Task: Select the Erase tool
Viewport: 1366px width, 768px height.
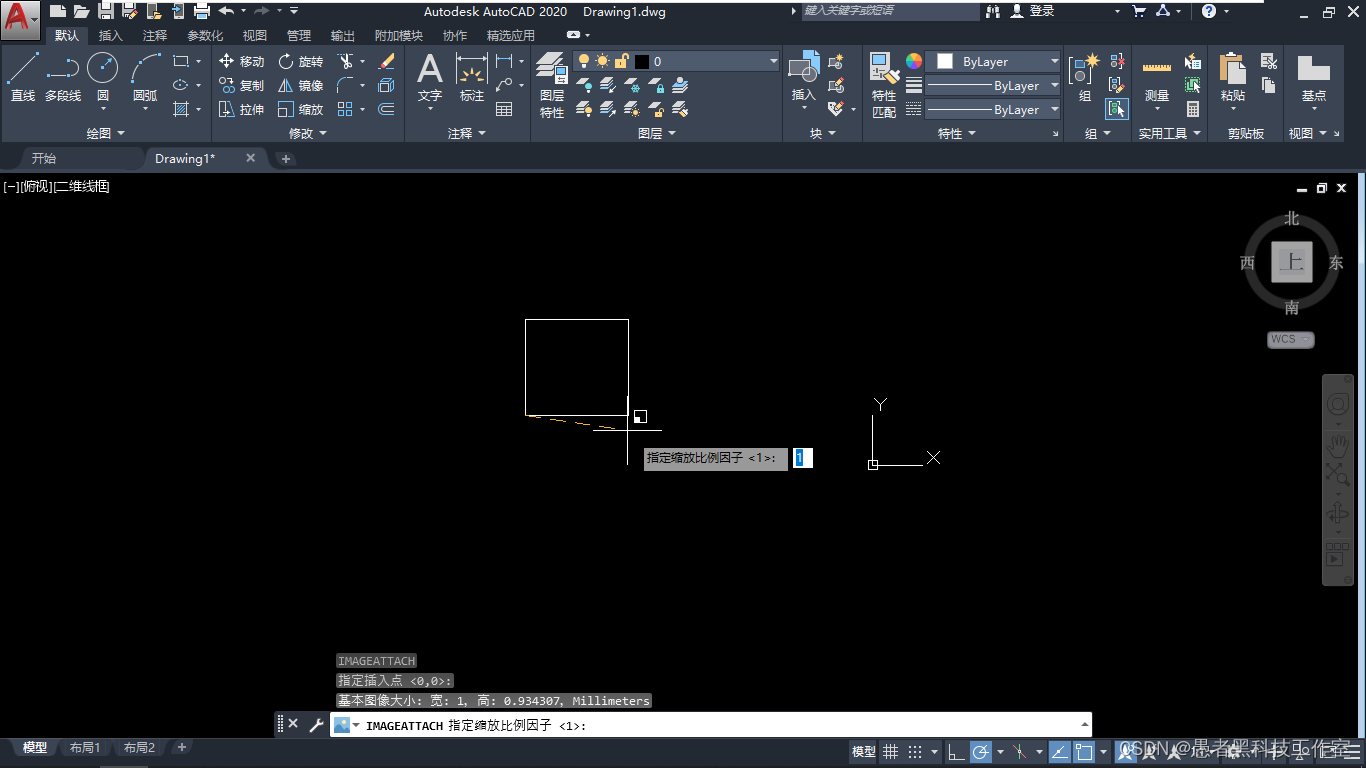Action: (387, 61)
